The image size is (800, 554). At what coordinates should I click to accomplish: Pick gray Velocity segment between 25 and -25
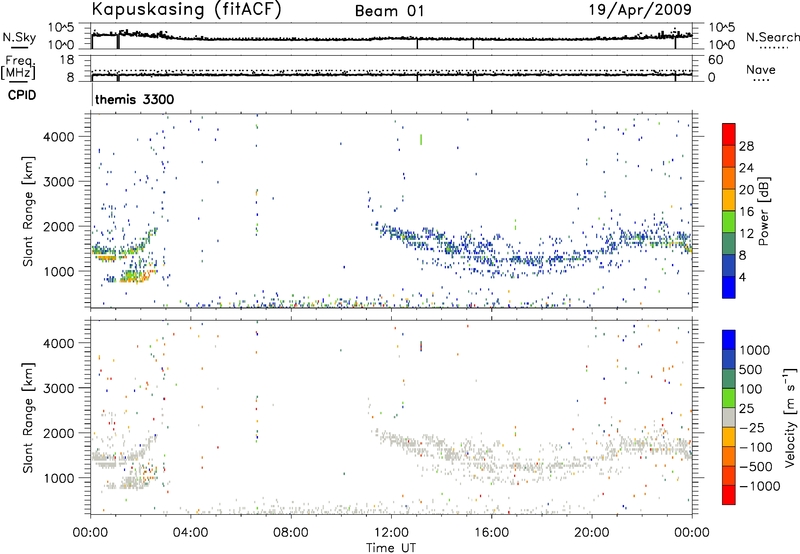point(729,417)
